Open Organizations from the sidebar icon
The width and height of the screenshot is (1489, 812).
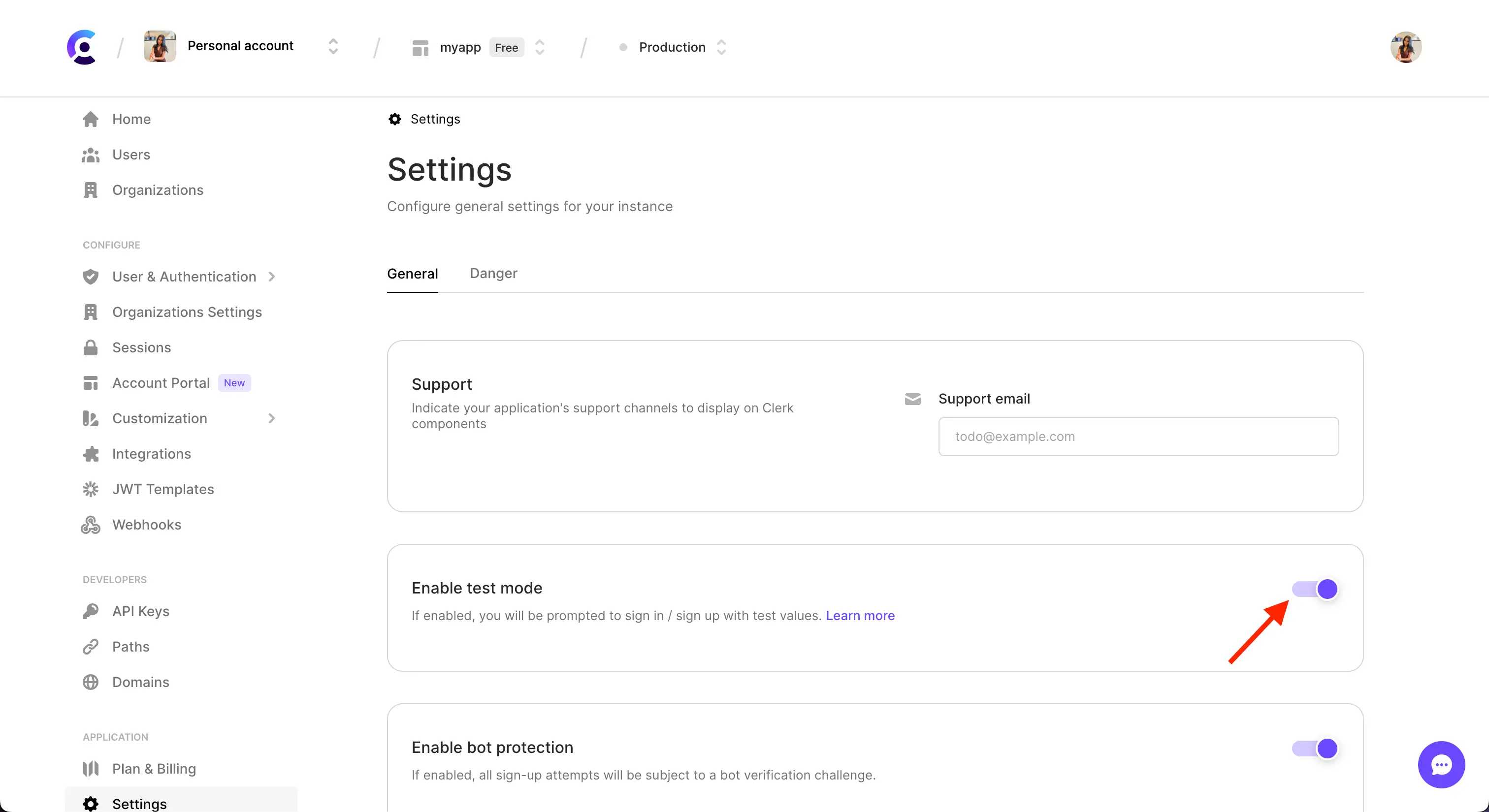tap(91, 190)
